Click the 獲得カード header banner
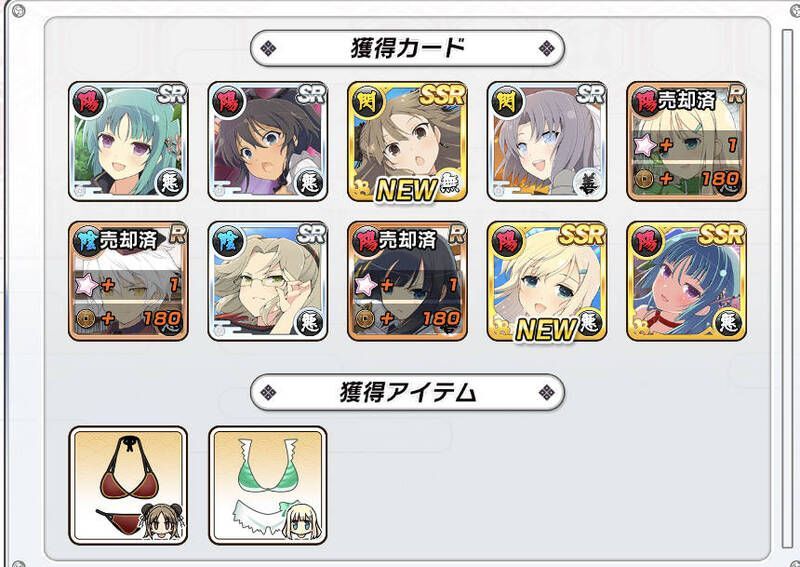 [x=407, y=48]
